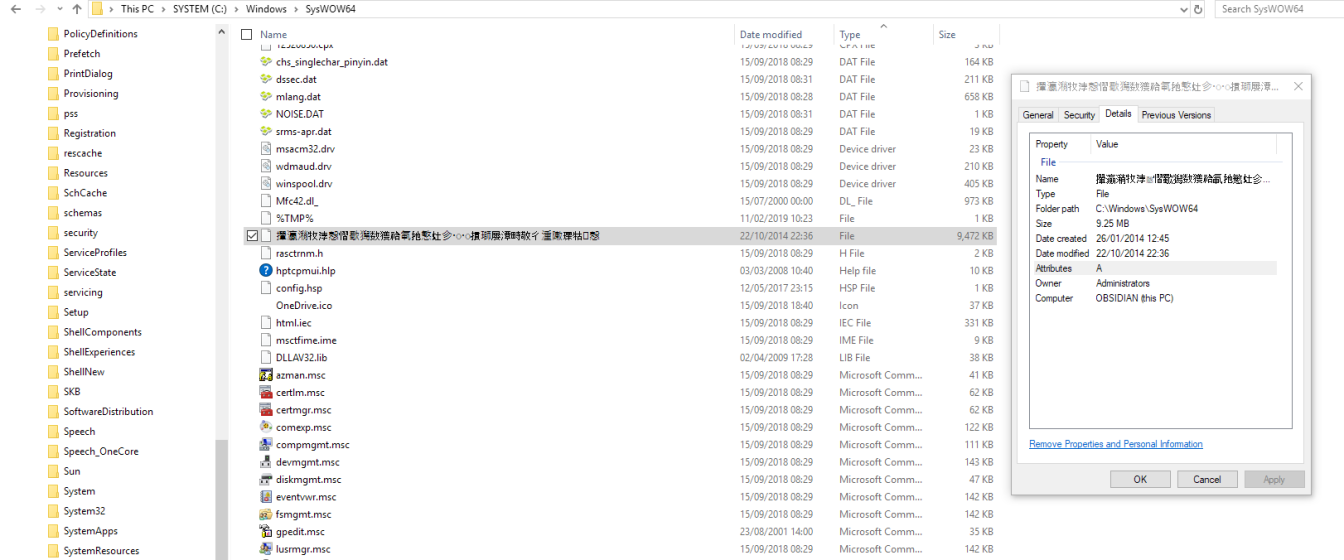Screen dimensions: 1344x560
Task: Select srms-apr.dat file icon
Action: (266, 131)
